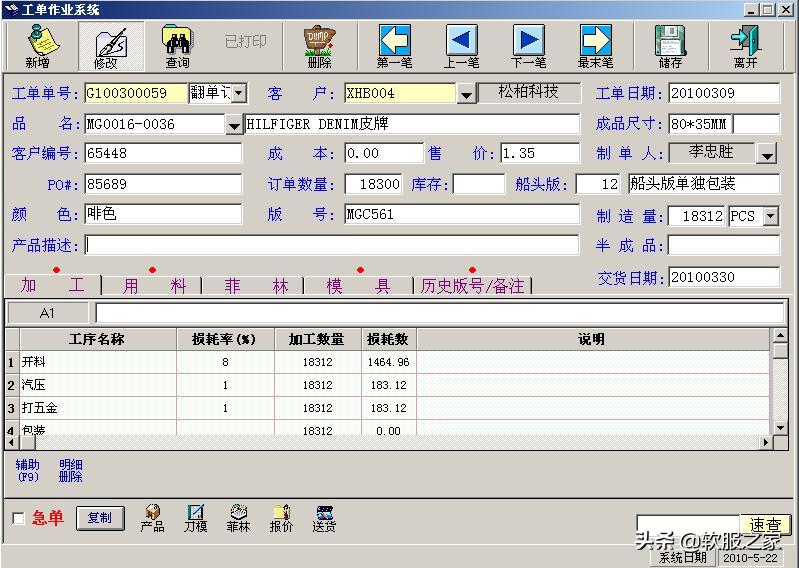Expand the PCS unit dropdown
Screen dimensions: 799x568
click(770, 216)
